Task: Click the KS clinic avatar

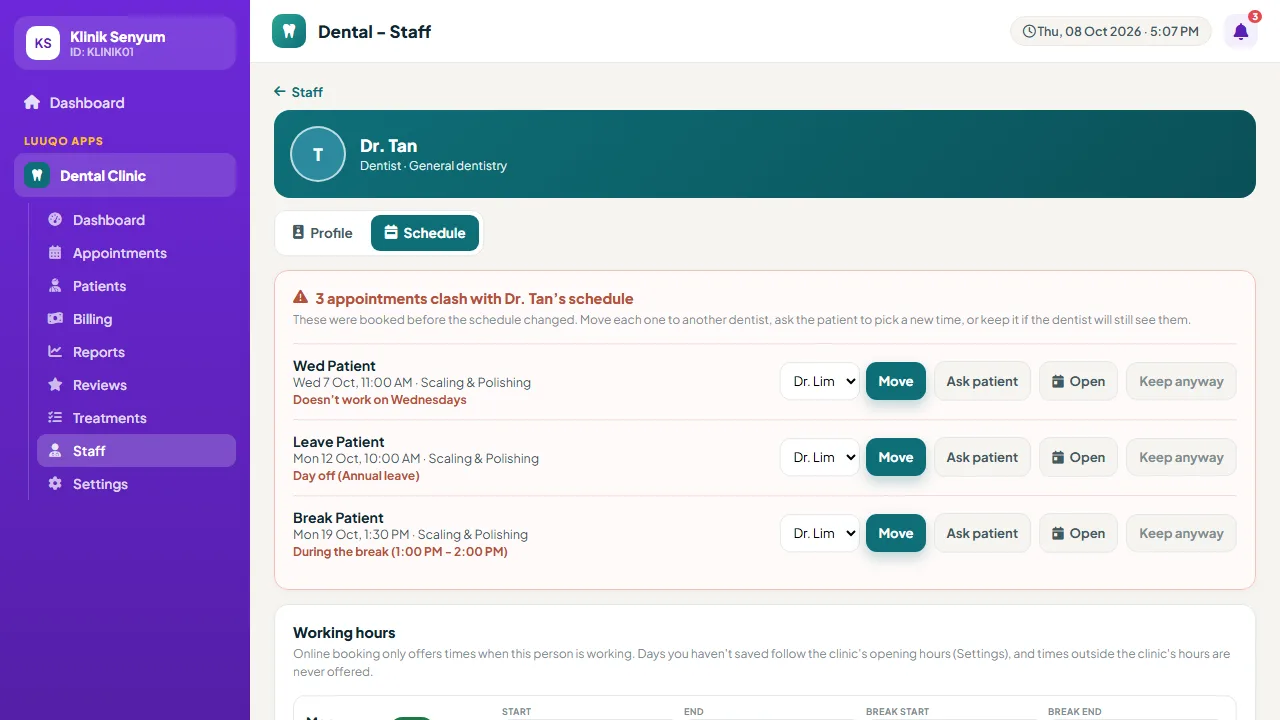Action: click(x=43, y=43)
